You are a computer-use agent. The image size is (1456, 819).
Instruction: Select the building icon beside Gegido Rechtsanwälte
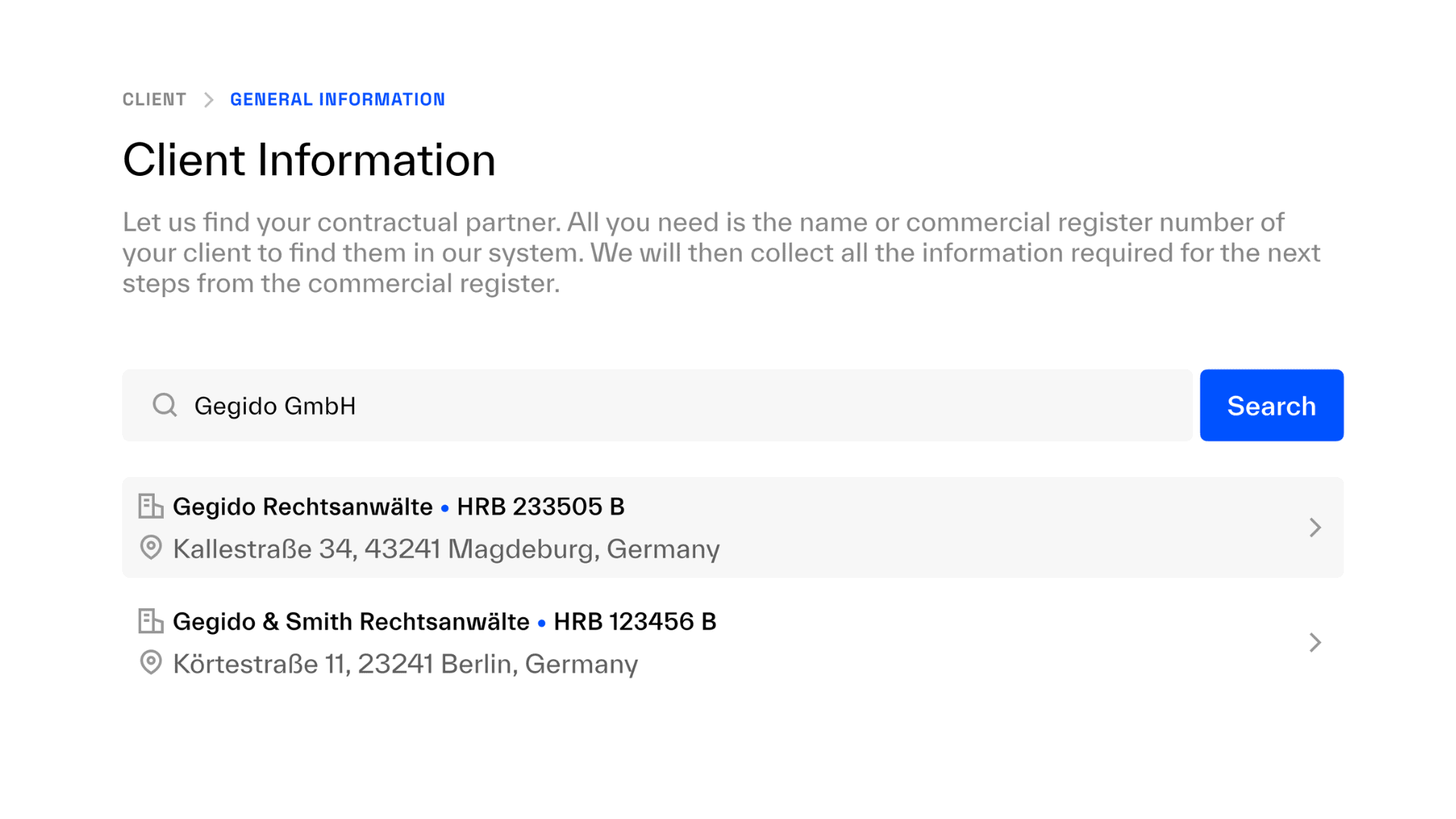click(x=150, y=506)
